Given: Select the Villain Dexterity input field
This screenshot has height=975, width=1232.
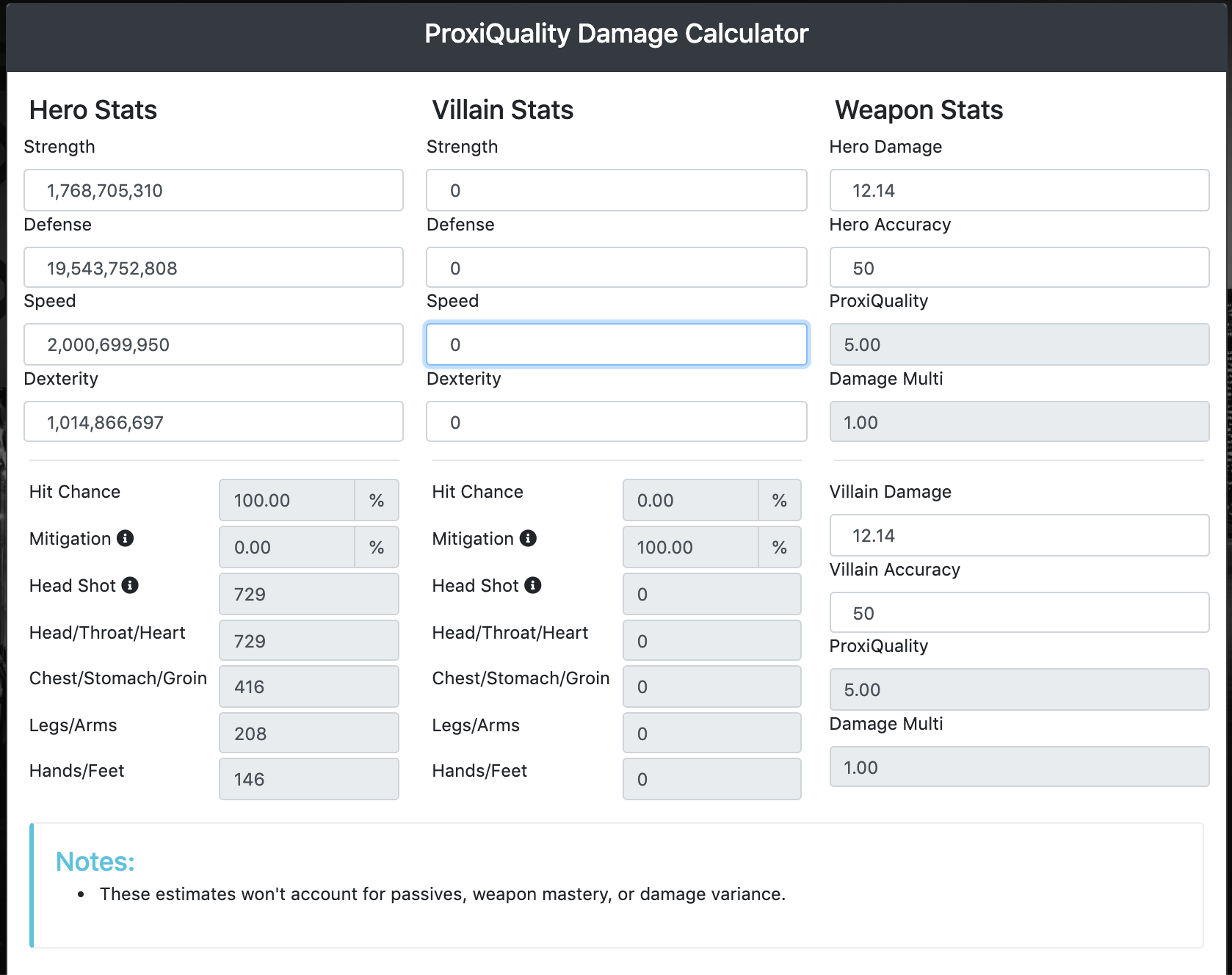Looking at the screenshot, I should pyautogui.click(x=616, y=422).
